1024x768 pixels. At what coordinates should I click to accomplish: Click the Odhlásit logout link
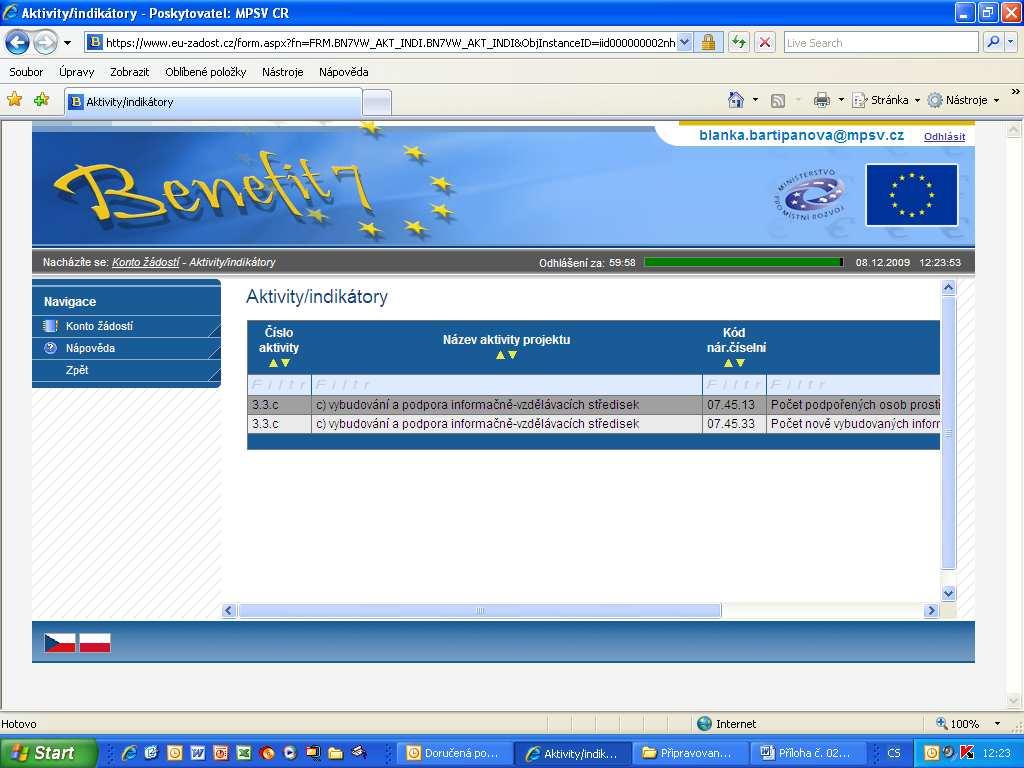tap(944, 136)
